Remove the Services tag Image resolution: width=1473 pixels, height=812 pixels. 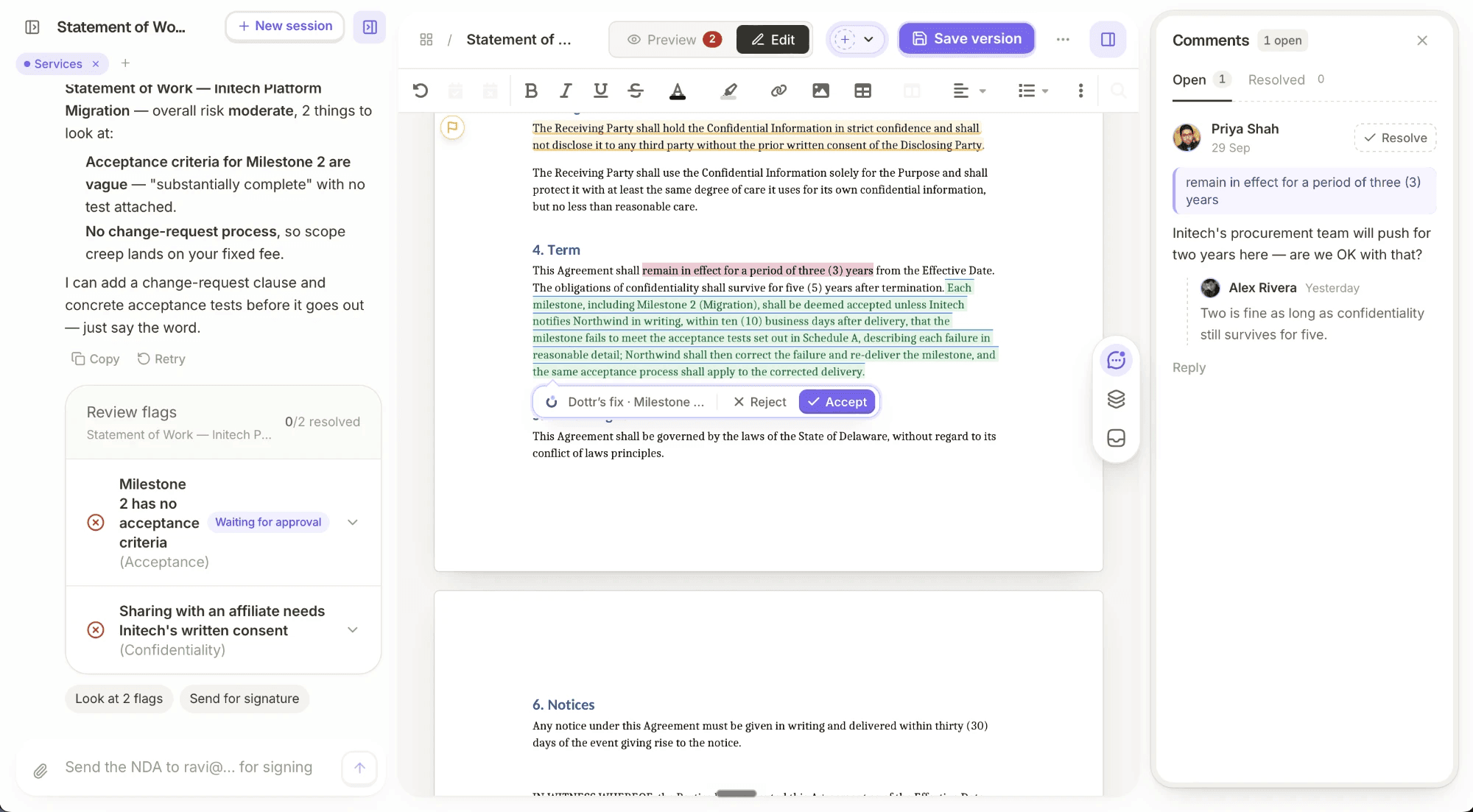click(x=96, y=64)
